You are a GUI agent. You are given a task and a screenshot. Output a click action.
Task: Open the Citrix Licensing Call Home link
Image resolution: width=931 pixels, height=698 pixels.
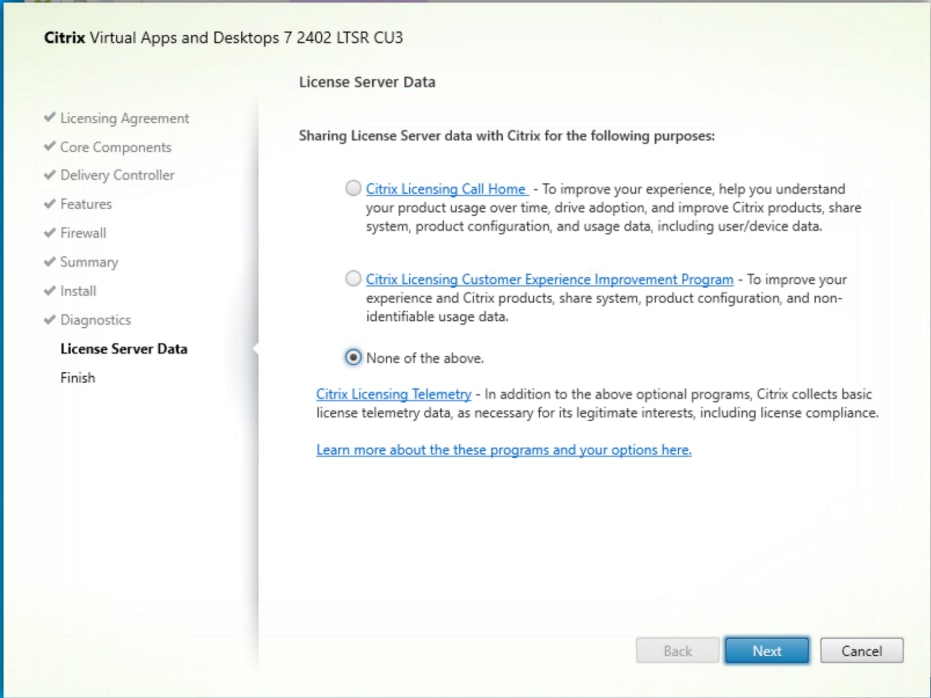(446, 189)
